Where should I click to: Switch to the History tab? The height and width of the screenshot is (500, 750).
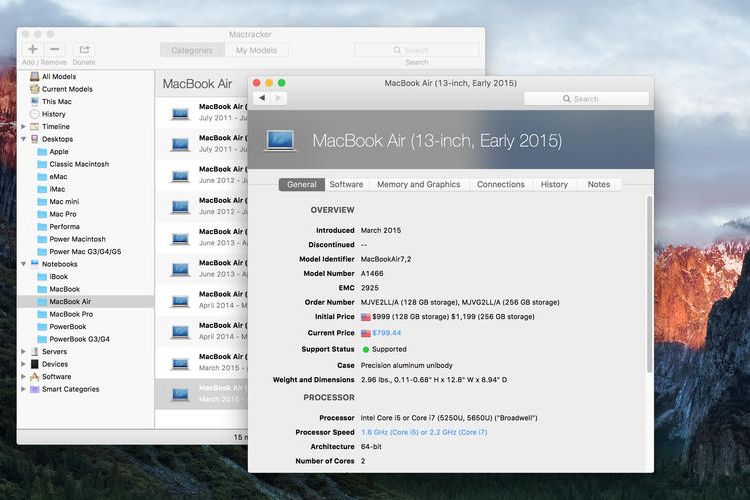[x=554, y=184]
